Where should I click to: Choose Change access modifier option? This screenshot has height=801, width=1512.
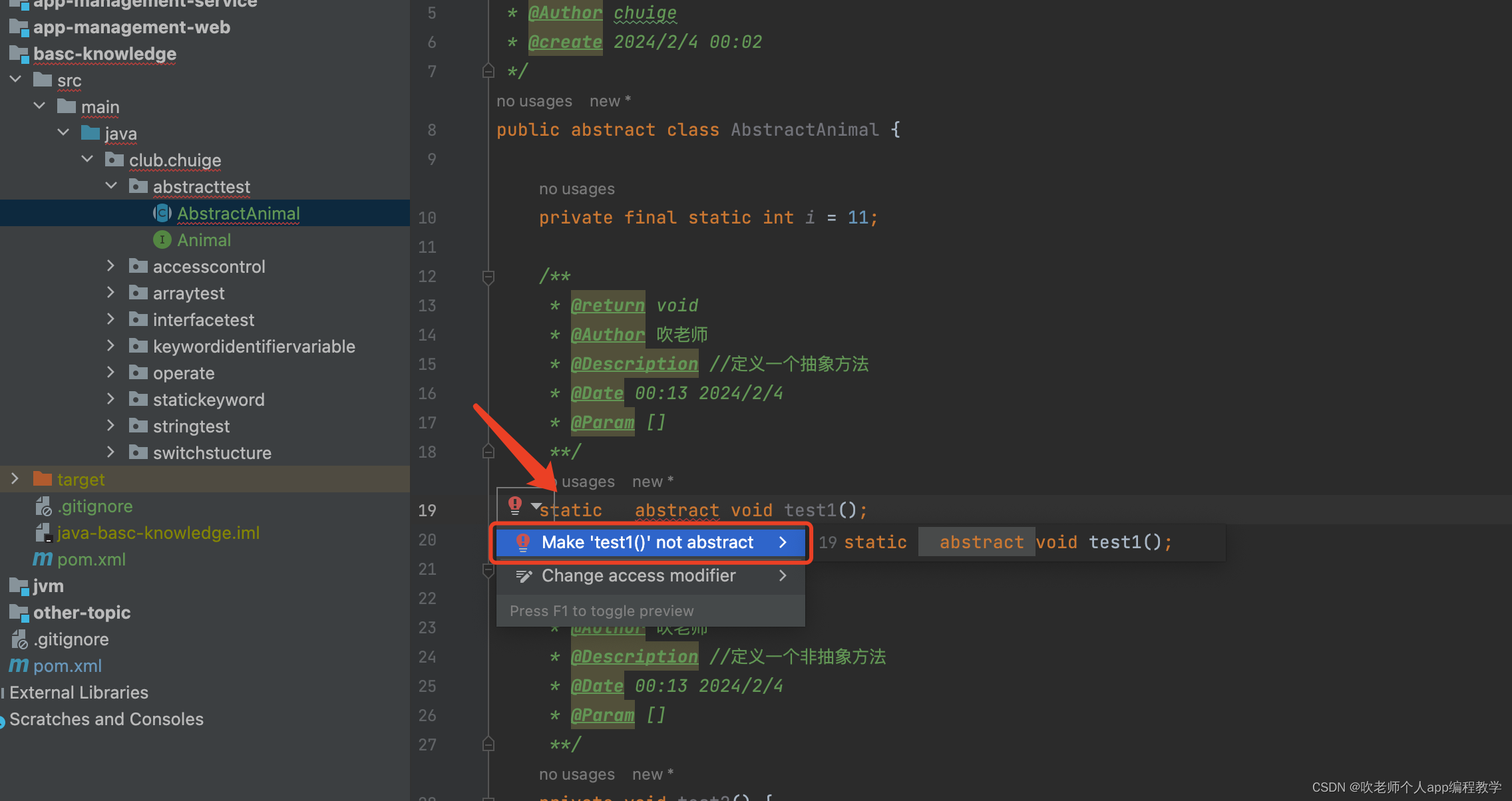click(638, 575)
